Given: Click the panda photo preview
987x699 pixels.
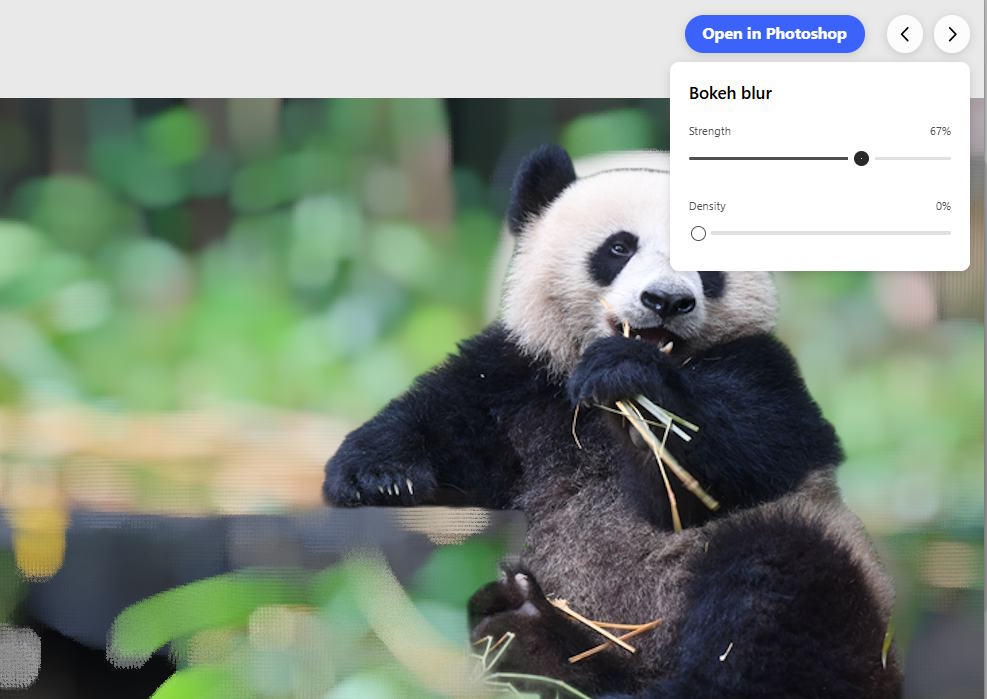Looking at the screenshot, I should 550,400.
